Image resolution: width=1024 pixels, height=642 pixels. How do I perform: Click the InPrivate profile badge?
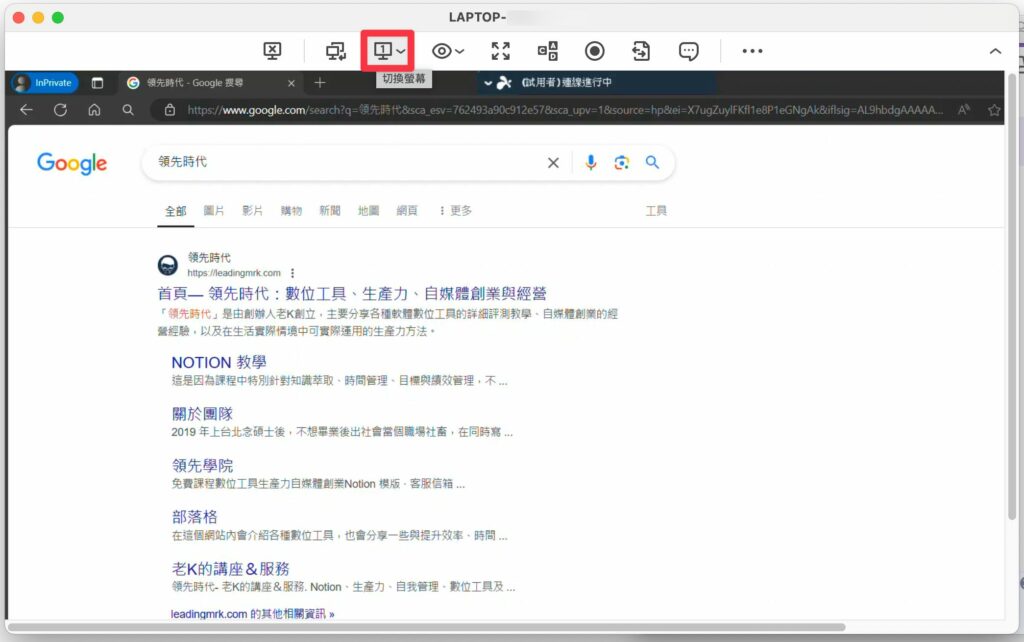click(45, 83)
